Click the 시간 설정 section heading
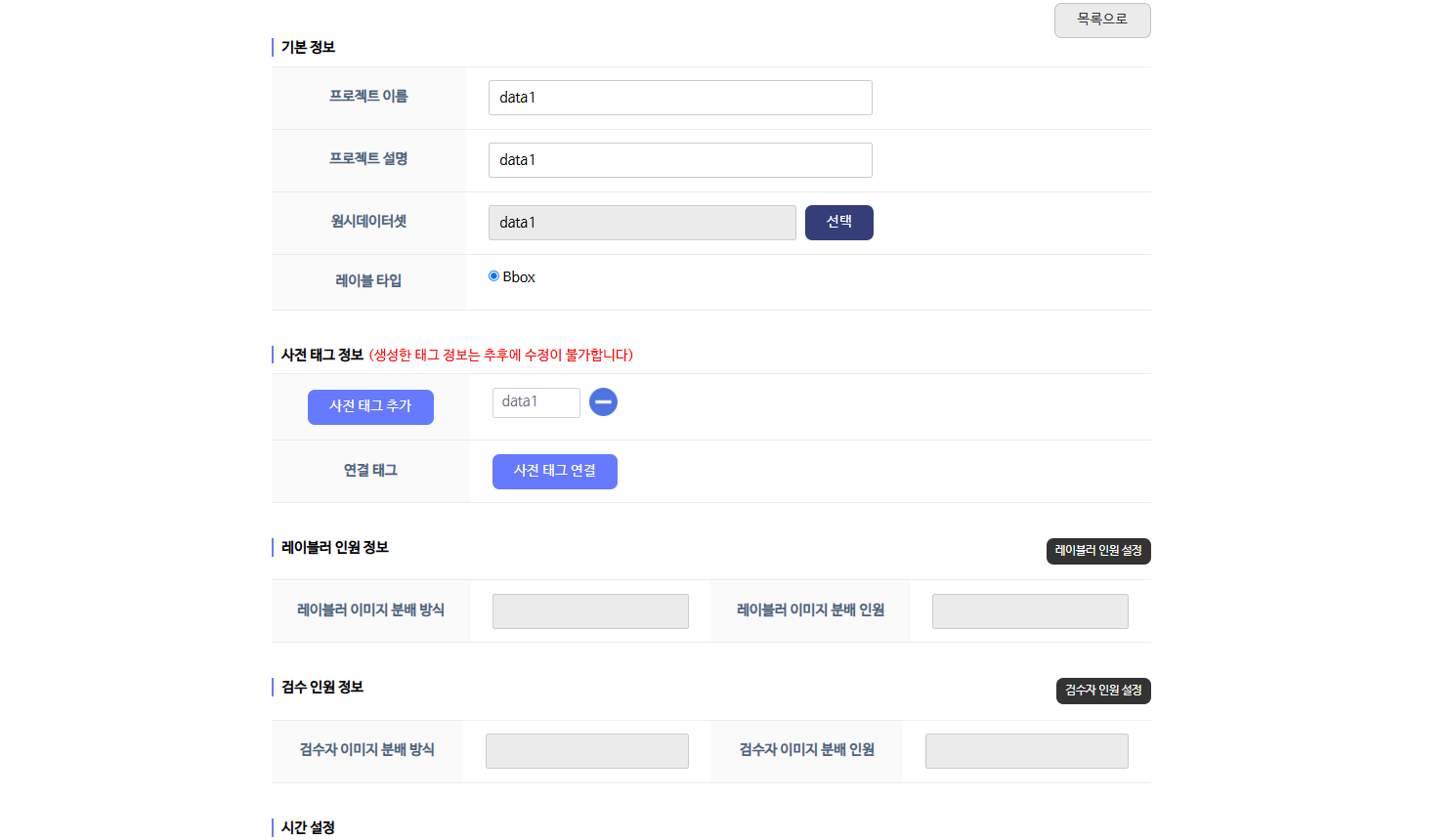The width and height of the screenshot is (1456, 840). [308, 827]
